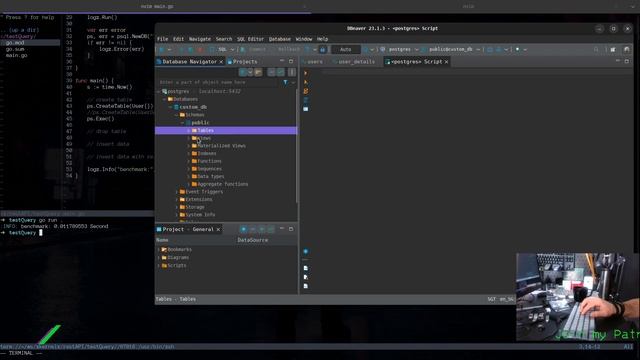Expand the Views folder

(x=189, y=138)
